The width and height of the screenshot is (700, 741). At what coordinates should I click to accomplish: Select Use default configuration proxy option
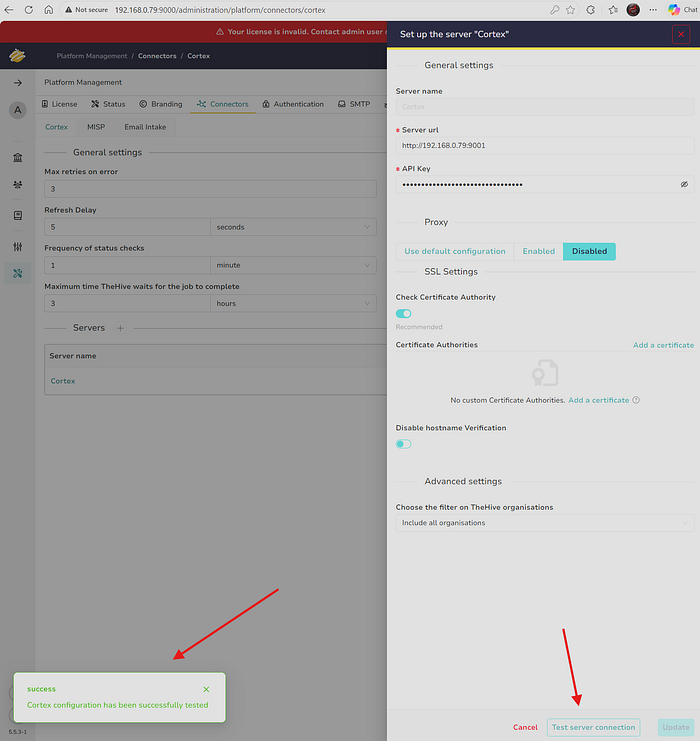[455, 251]
